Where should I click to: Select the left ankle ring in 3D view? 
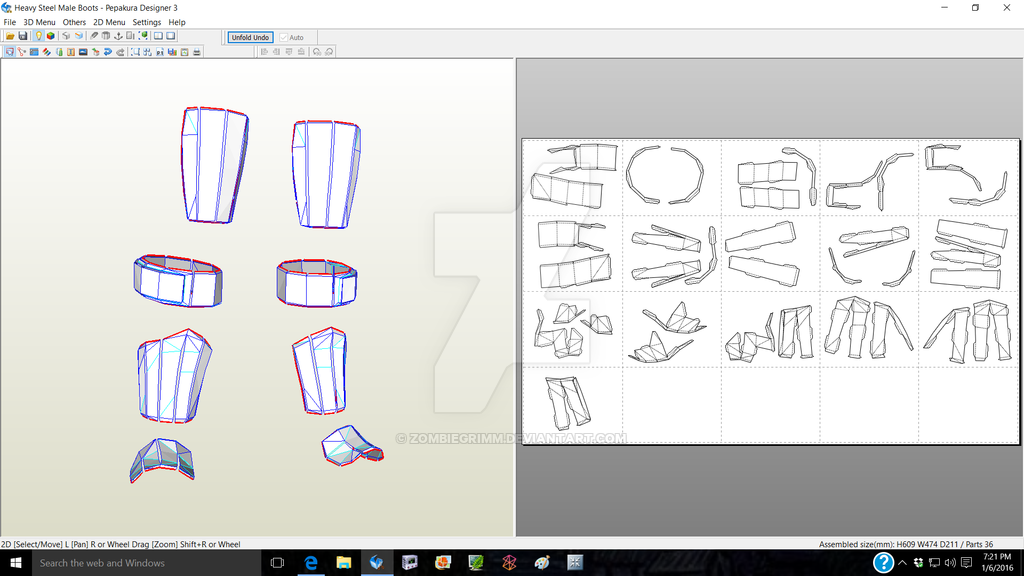[178, 281]
